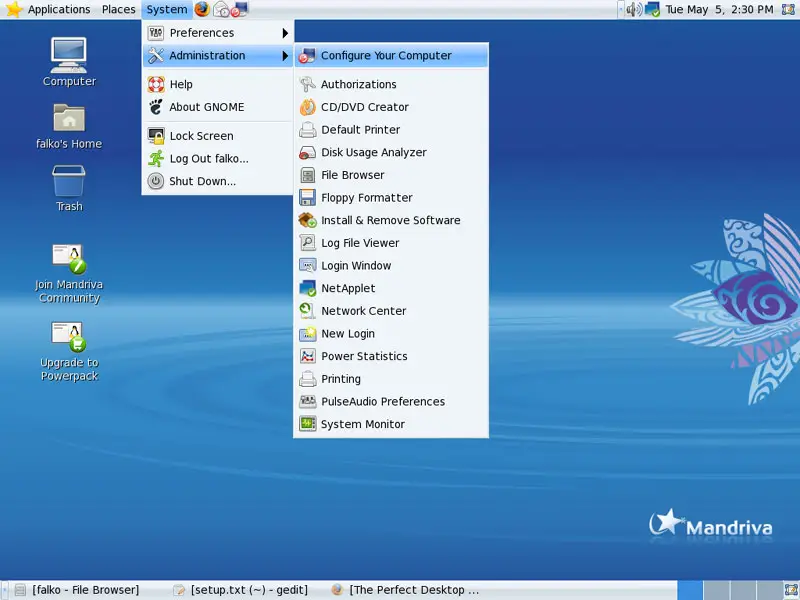Image resolution: width=800 pixels, height=600 pixels.
Task: Select the active blue workspace
Action: point(690,590)
